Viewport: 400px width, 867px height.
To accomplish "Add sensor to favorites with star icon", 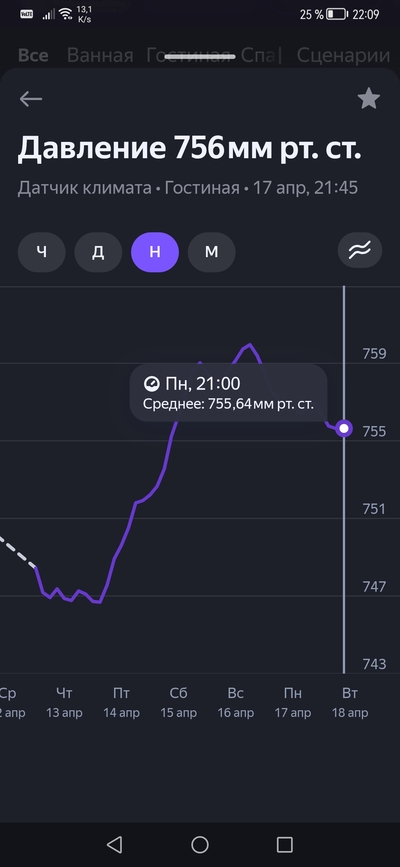I will coord(368,99).
